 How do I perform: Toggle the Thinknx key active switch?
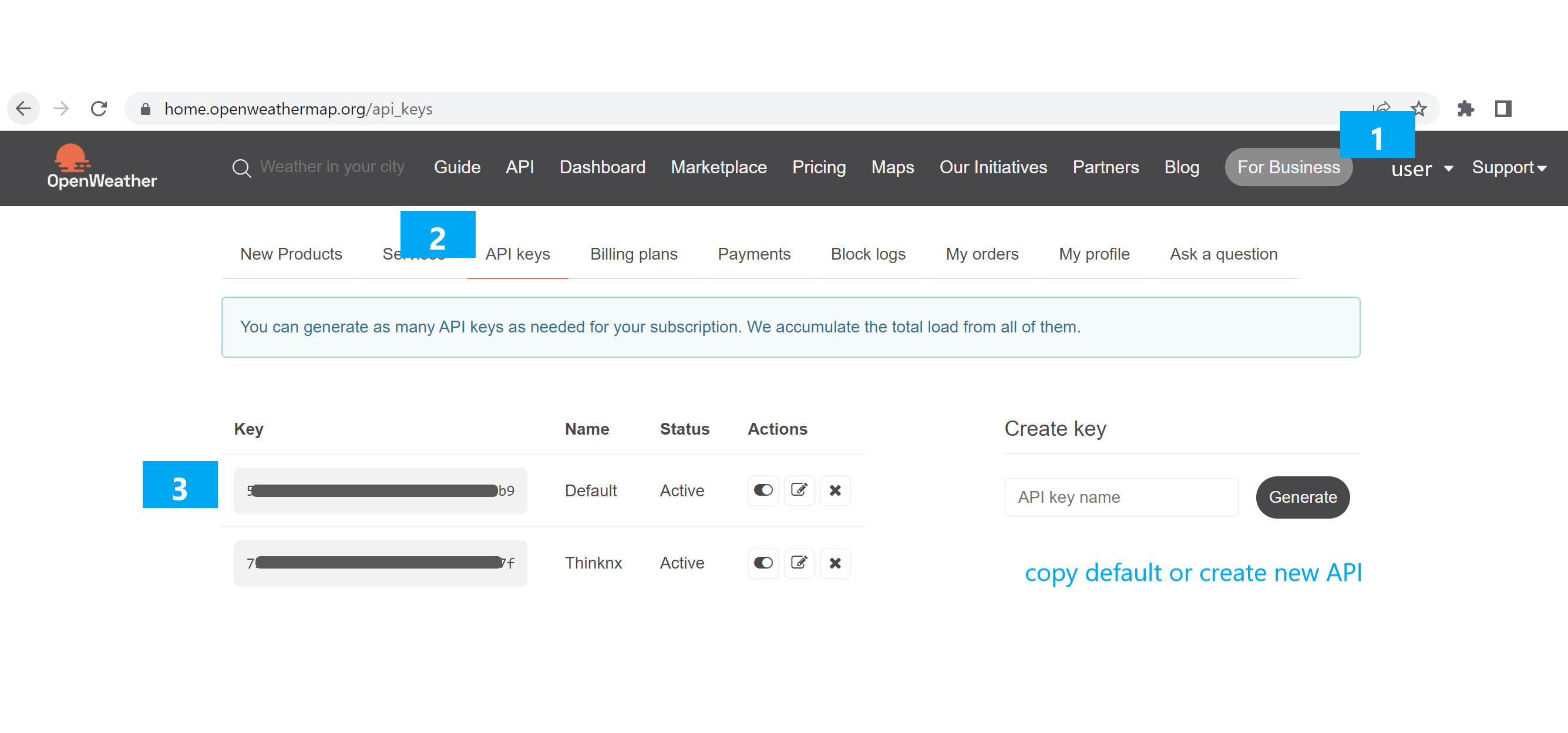[763, 563]
